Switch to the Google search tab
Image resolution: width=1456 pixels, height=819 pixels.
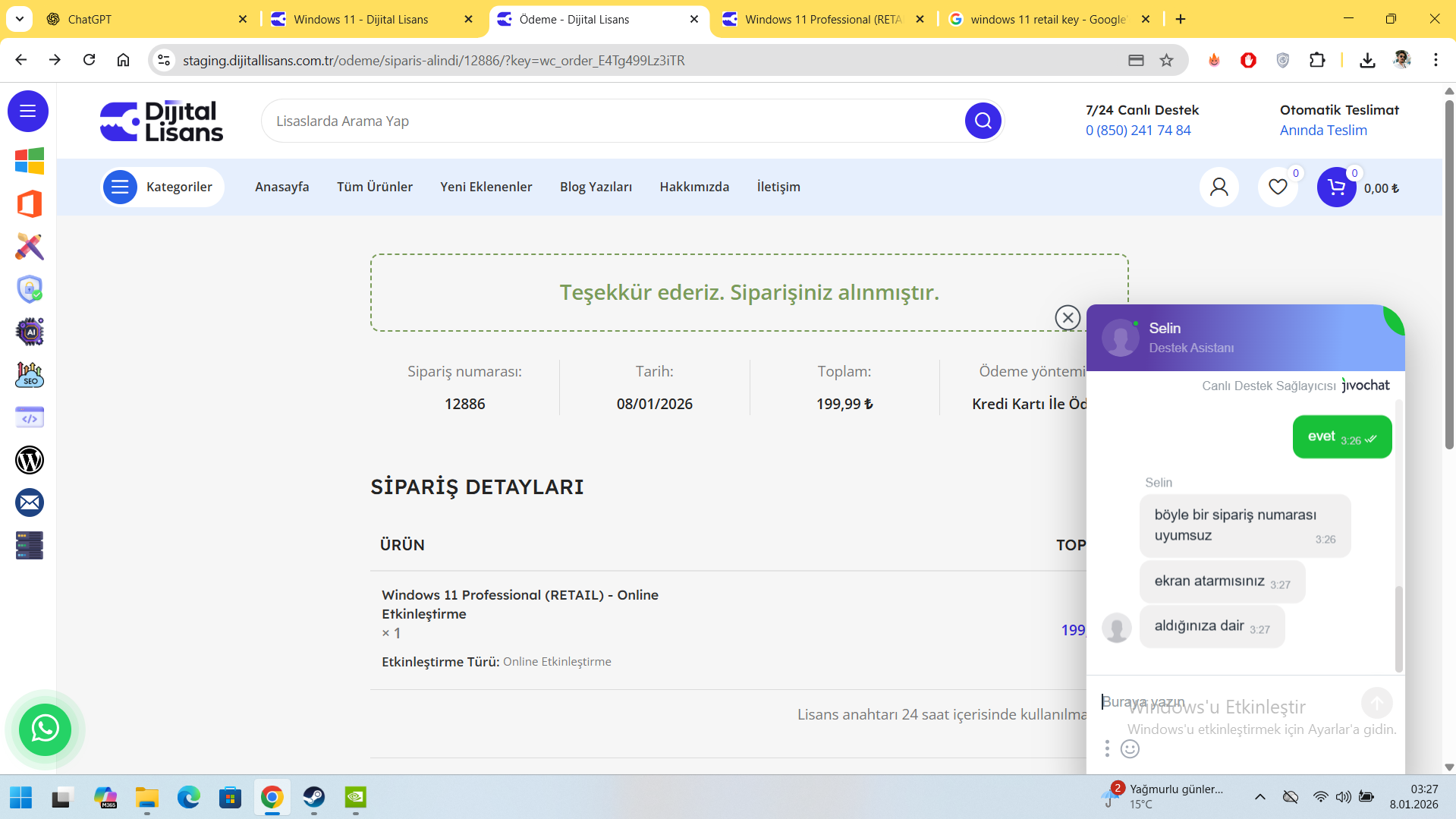point(1050,19)
